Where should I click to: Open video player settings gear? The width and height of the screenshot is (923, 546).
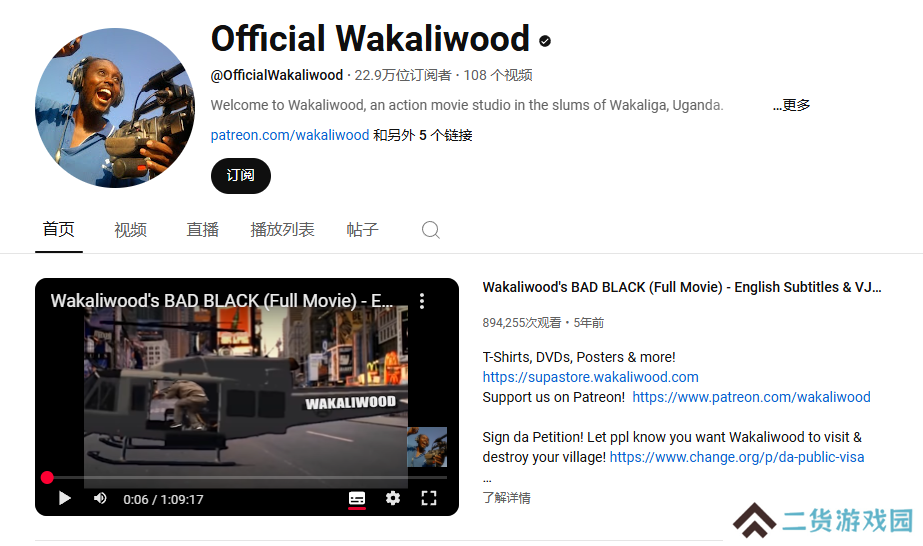(x=393, y=499)
